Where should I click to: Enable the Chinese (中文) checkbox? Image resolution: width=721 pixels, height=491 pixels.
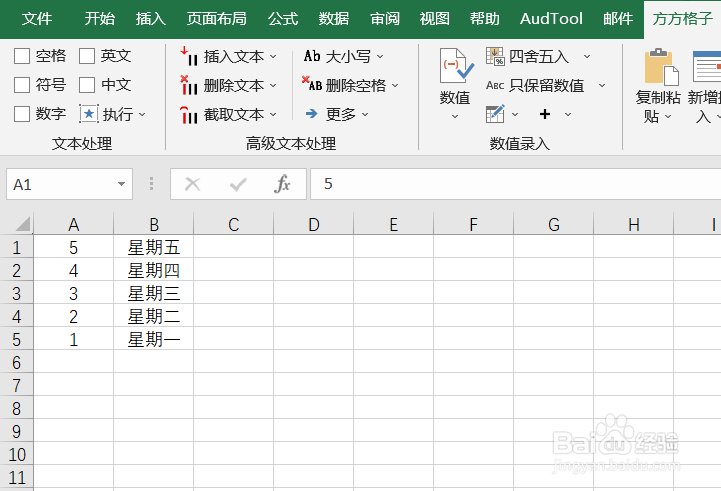(86, 85)
